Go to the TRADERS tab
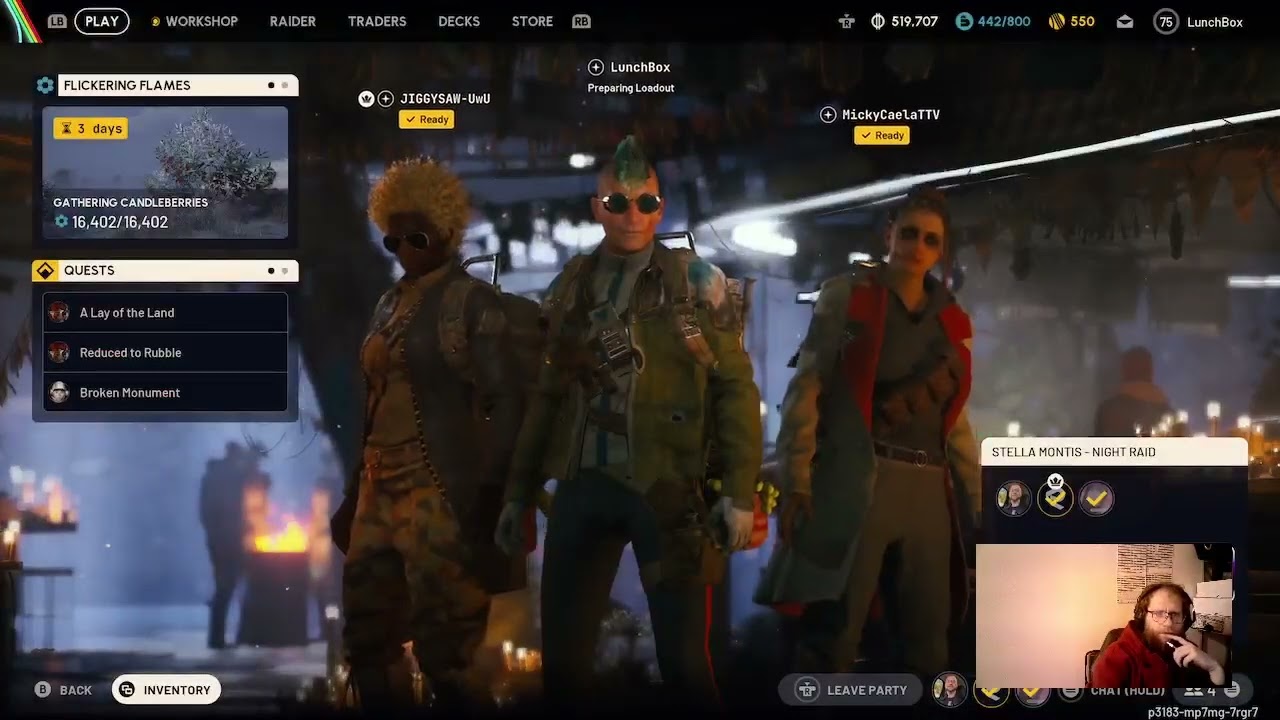 (377, 21)
